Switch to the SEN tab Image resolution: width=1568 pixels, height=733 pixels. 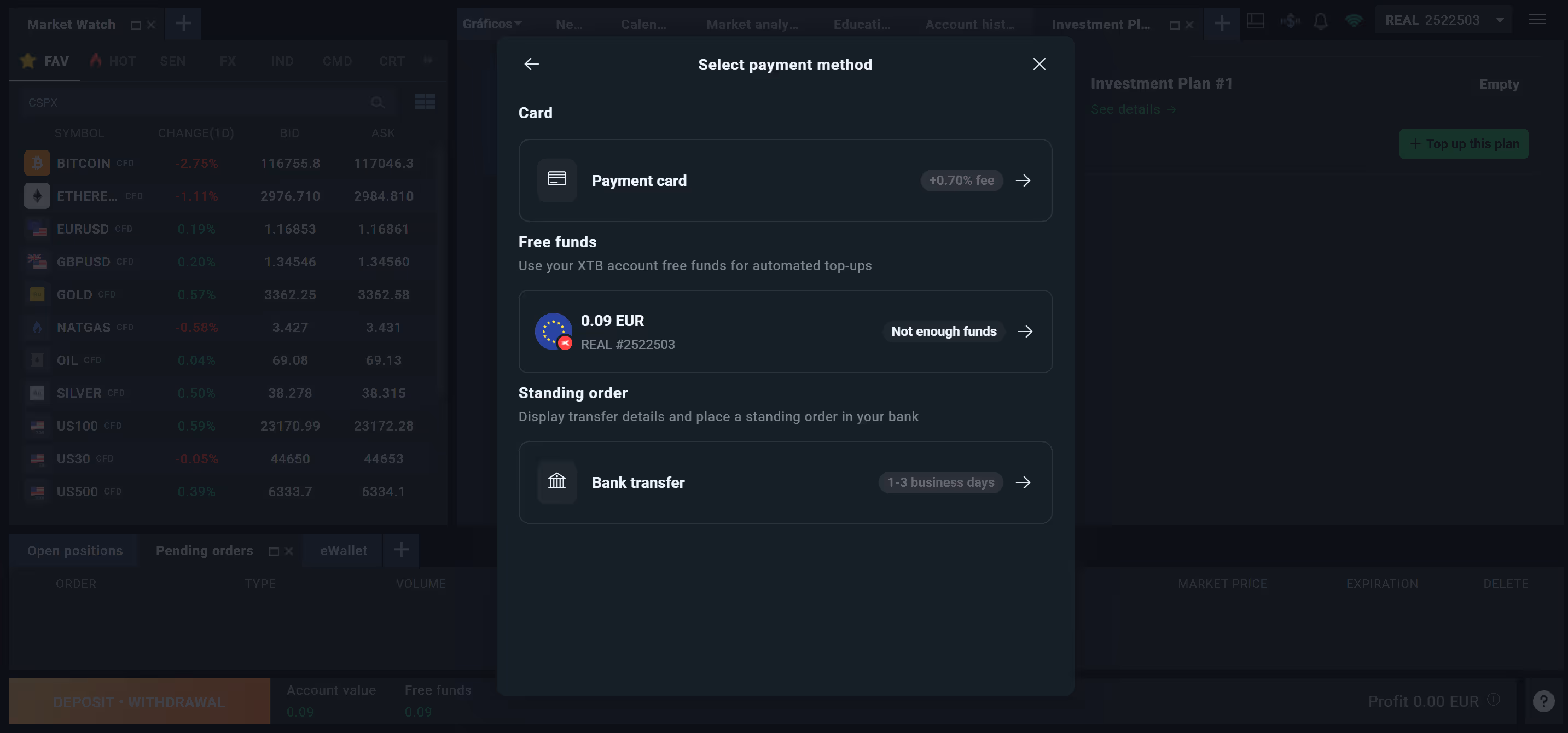point(172,61)
